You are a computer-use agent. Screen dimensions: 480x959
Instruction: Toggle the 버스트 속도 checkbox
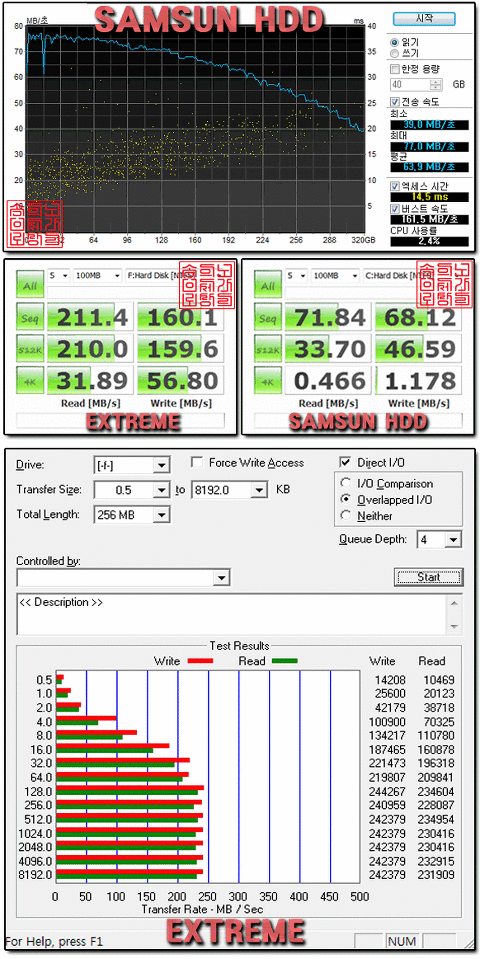(x=395, y=209)
